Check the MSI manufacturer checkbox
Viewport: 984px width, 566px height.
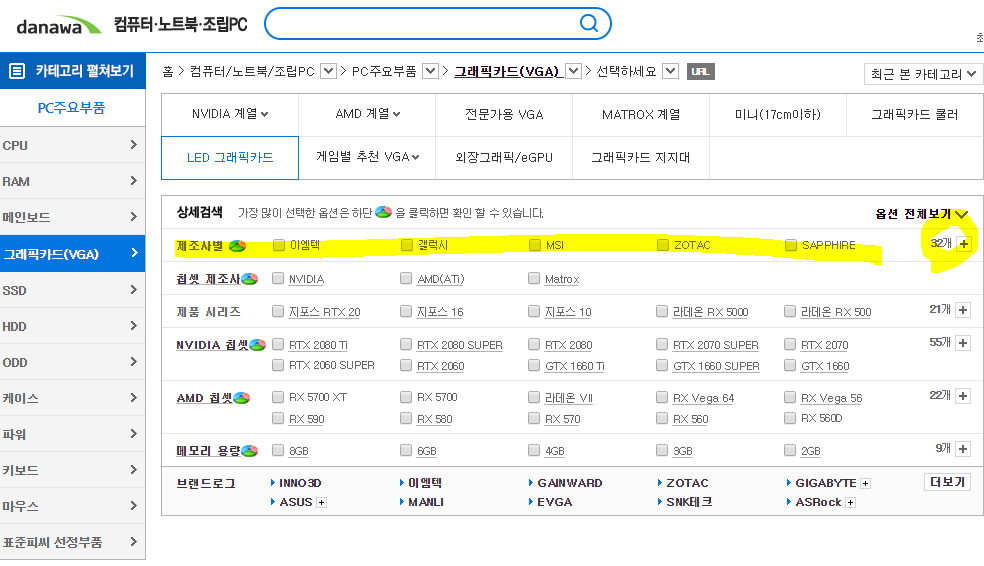[535, 245]
